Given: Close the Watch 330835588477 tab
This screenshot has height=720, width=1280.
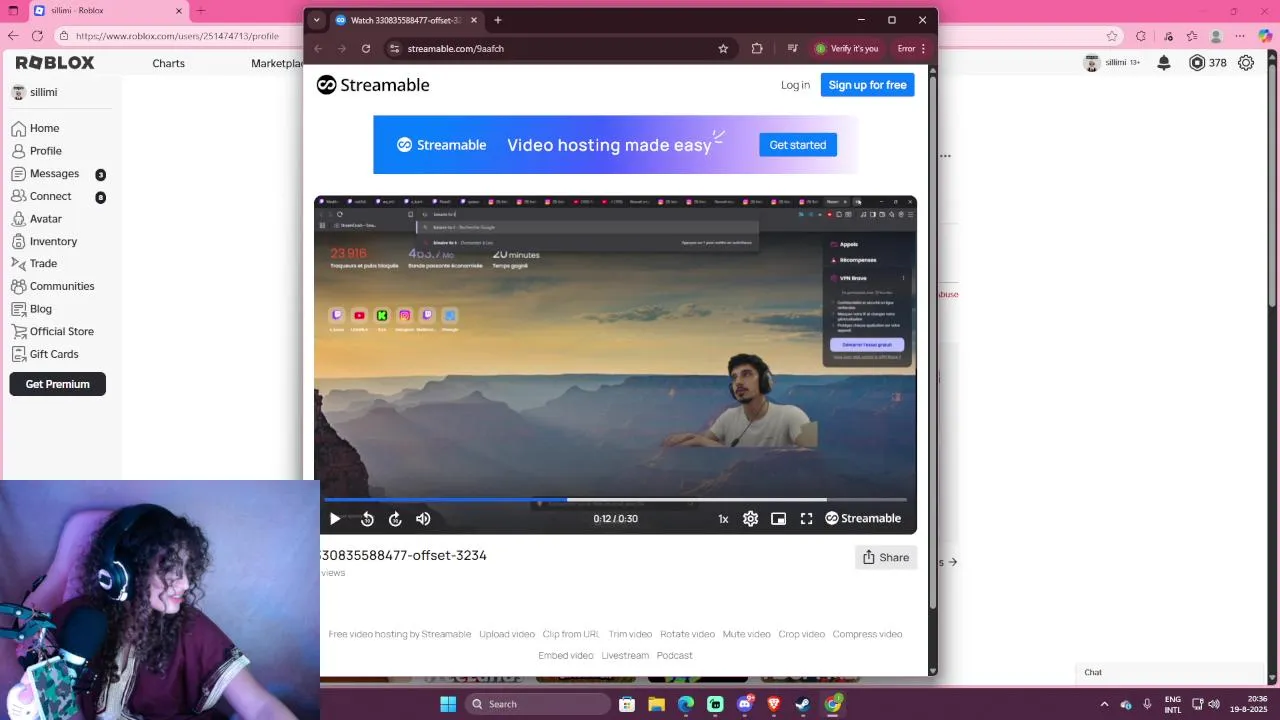Looking at the screenshot, I should click(475, 20).
